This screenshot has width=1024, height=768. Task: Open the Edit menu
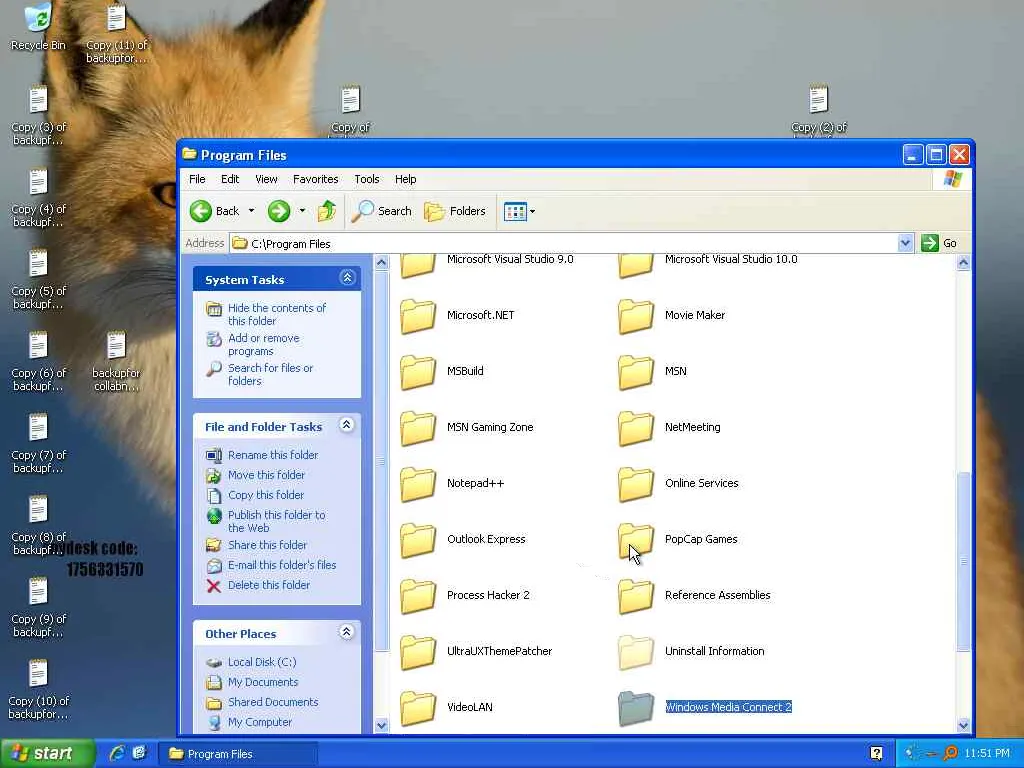click(230, 179)
